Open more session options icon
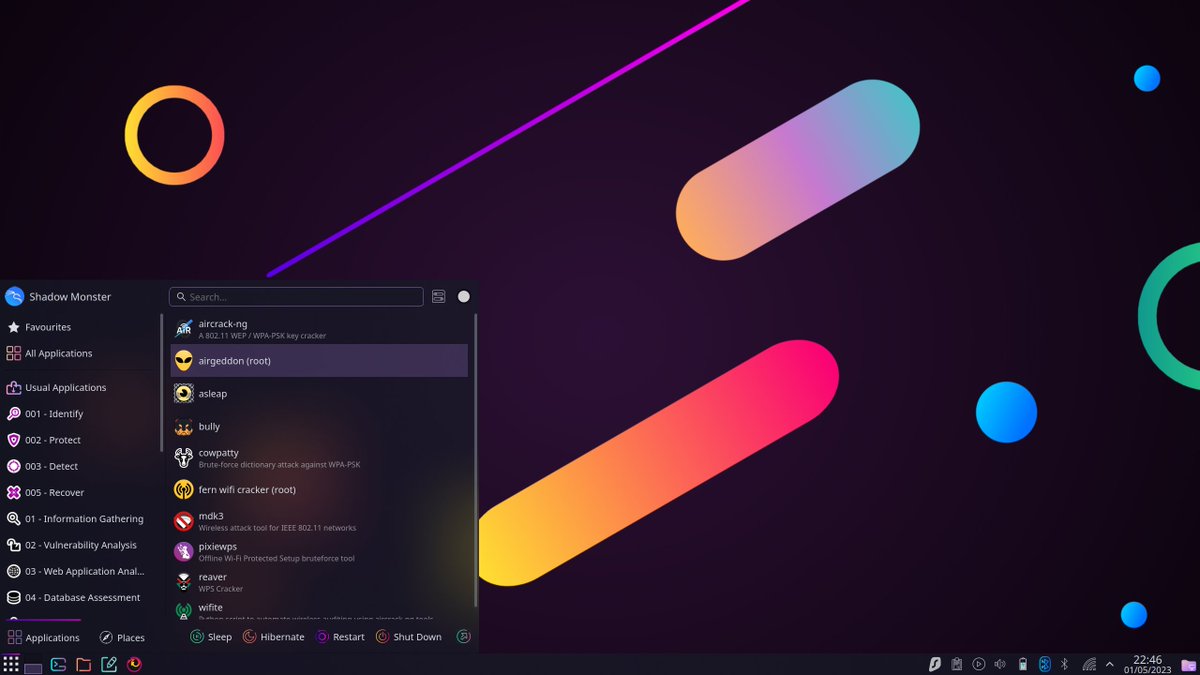This screenshot has height=675, width=1200. [463, 637]
